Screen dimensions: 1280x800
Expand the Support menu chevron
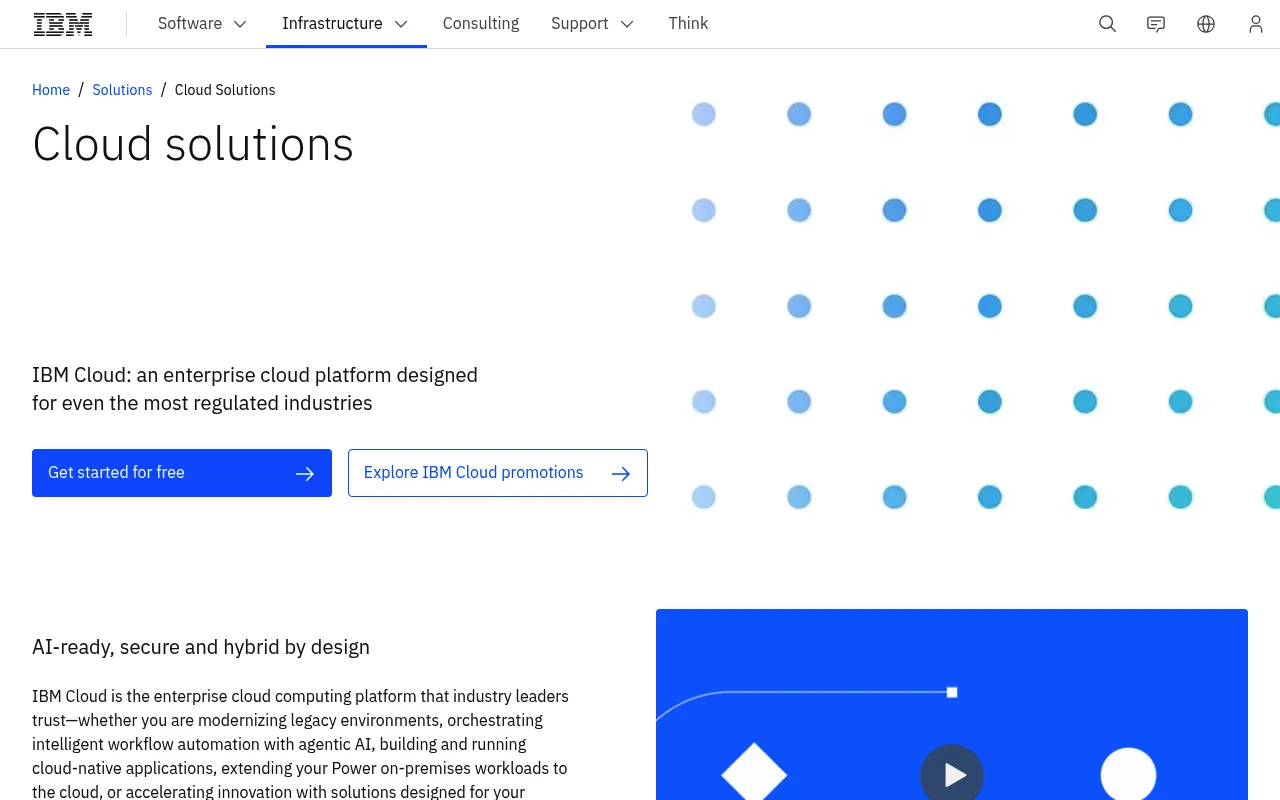click(x=627, y=24)
